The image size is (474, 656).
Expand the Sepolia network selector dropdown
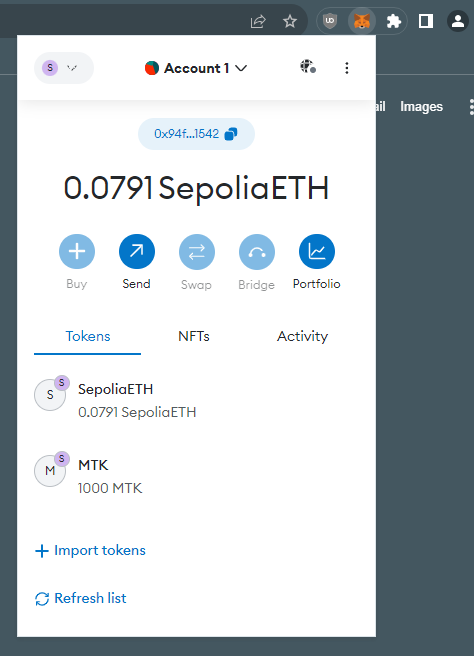tap(64, 68)
